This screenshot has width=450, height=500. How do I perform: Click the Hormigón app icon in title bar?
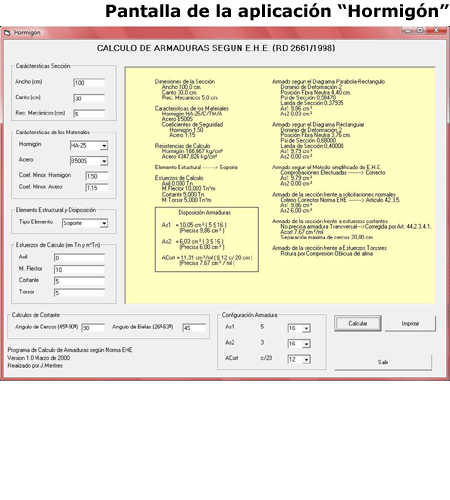[x=7, y=33]
